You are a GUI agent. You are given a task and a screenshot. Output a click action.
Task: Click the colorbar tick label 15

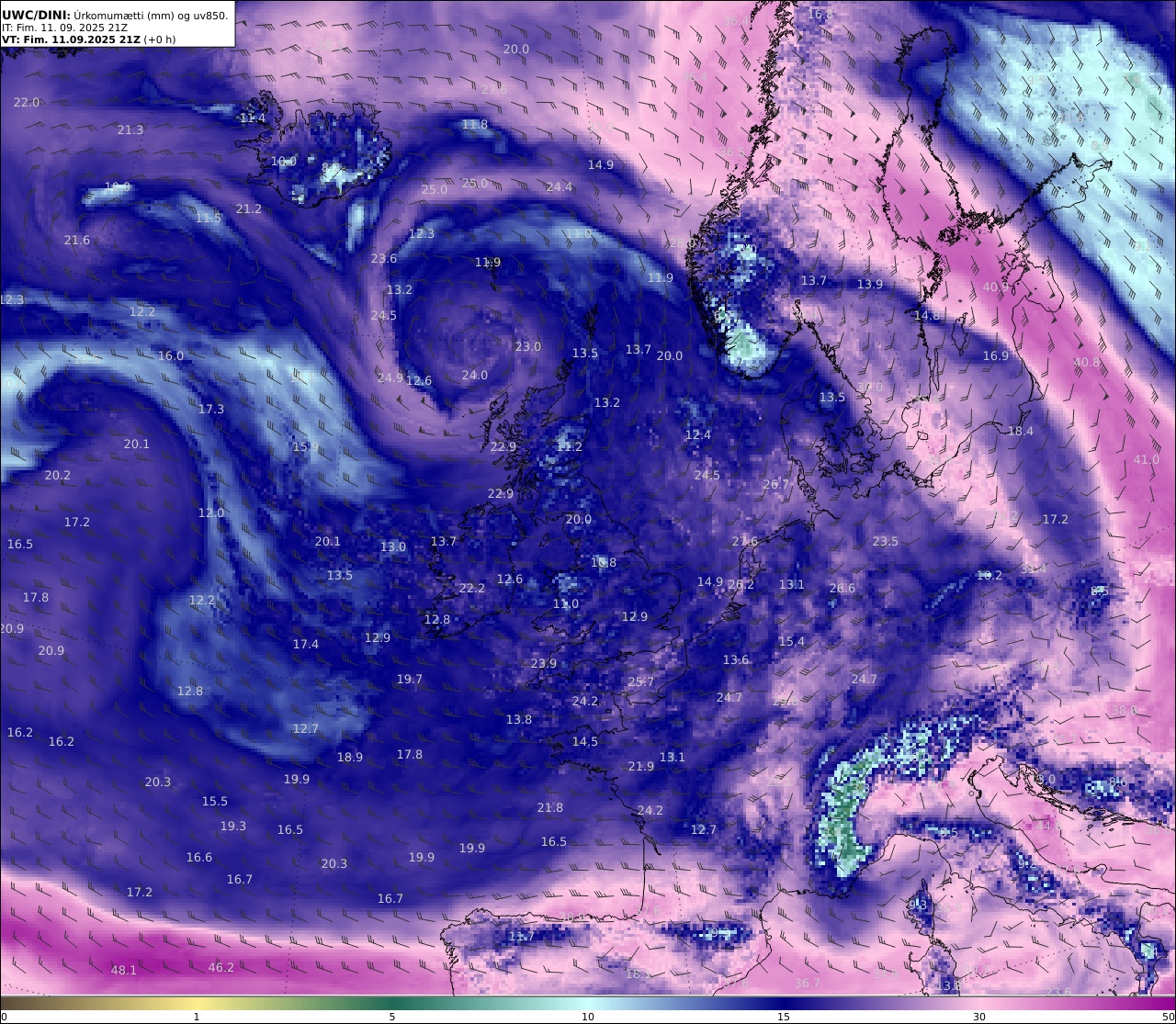click(784, 1016)
